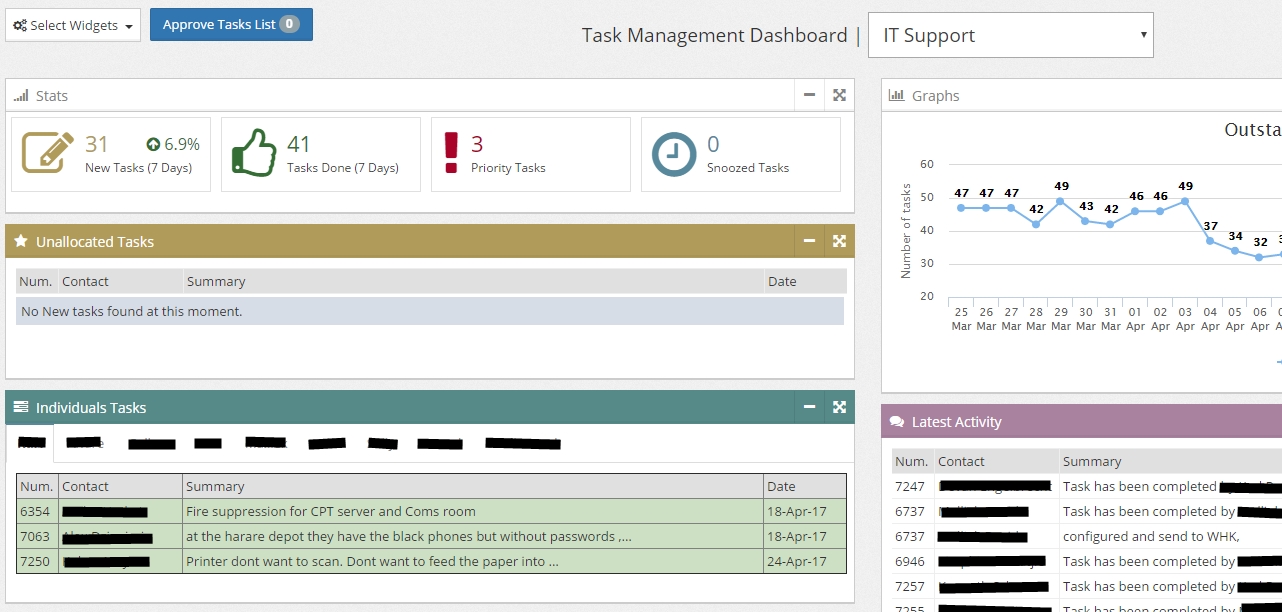Expand the Stats widget to fullscreen
Image resolution: width=1282 pixels, height=612 pixels.
(839, 95)
